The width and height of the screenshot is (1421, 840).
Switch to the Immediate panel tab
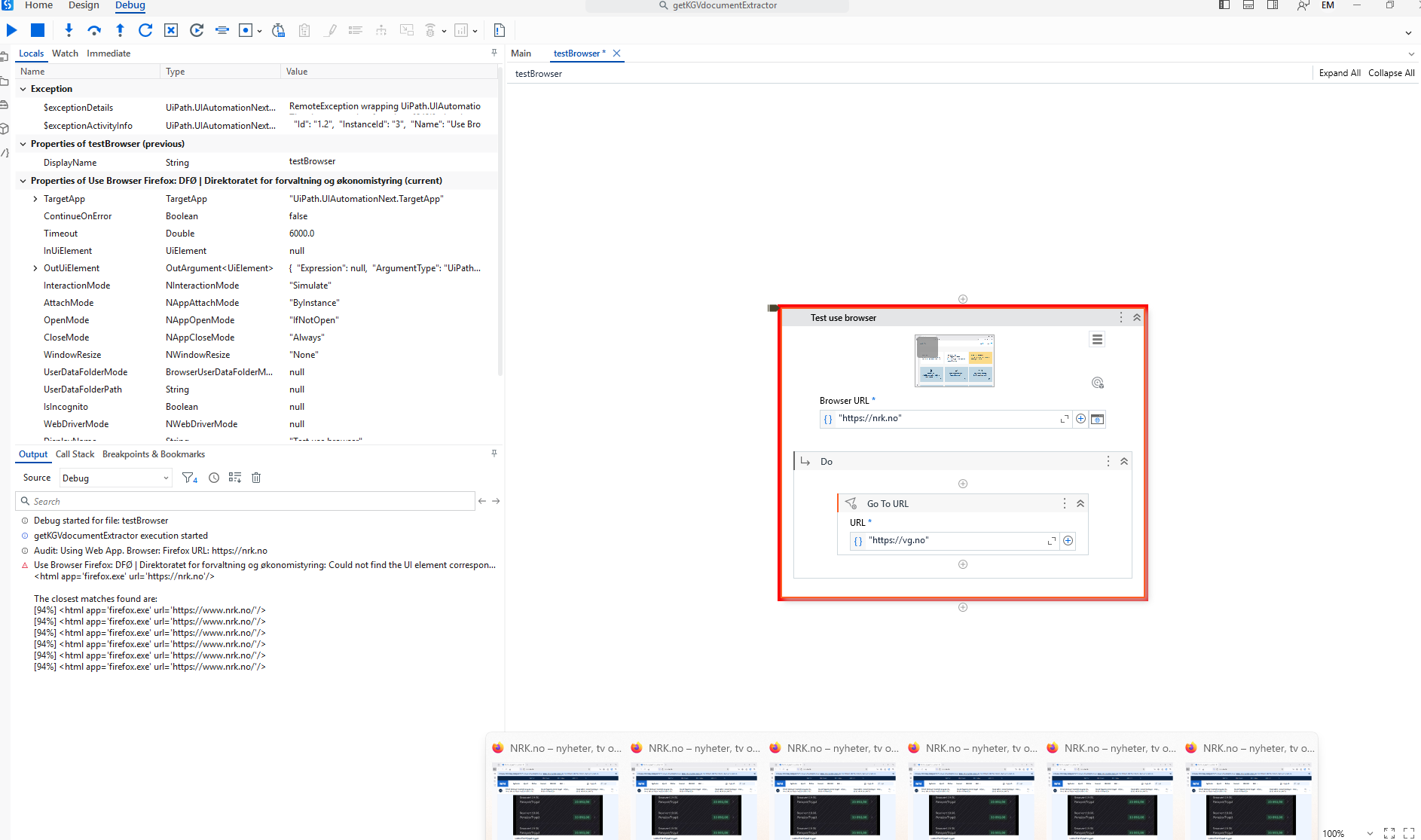(108, 53)
